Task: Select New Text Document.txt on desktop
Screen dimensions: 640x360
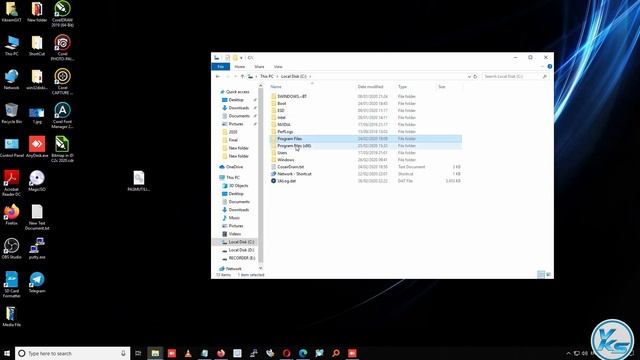Action: [37, 217]
